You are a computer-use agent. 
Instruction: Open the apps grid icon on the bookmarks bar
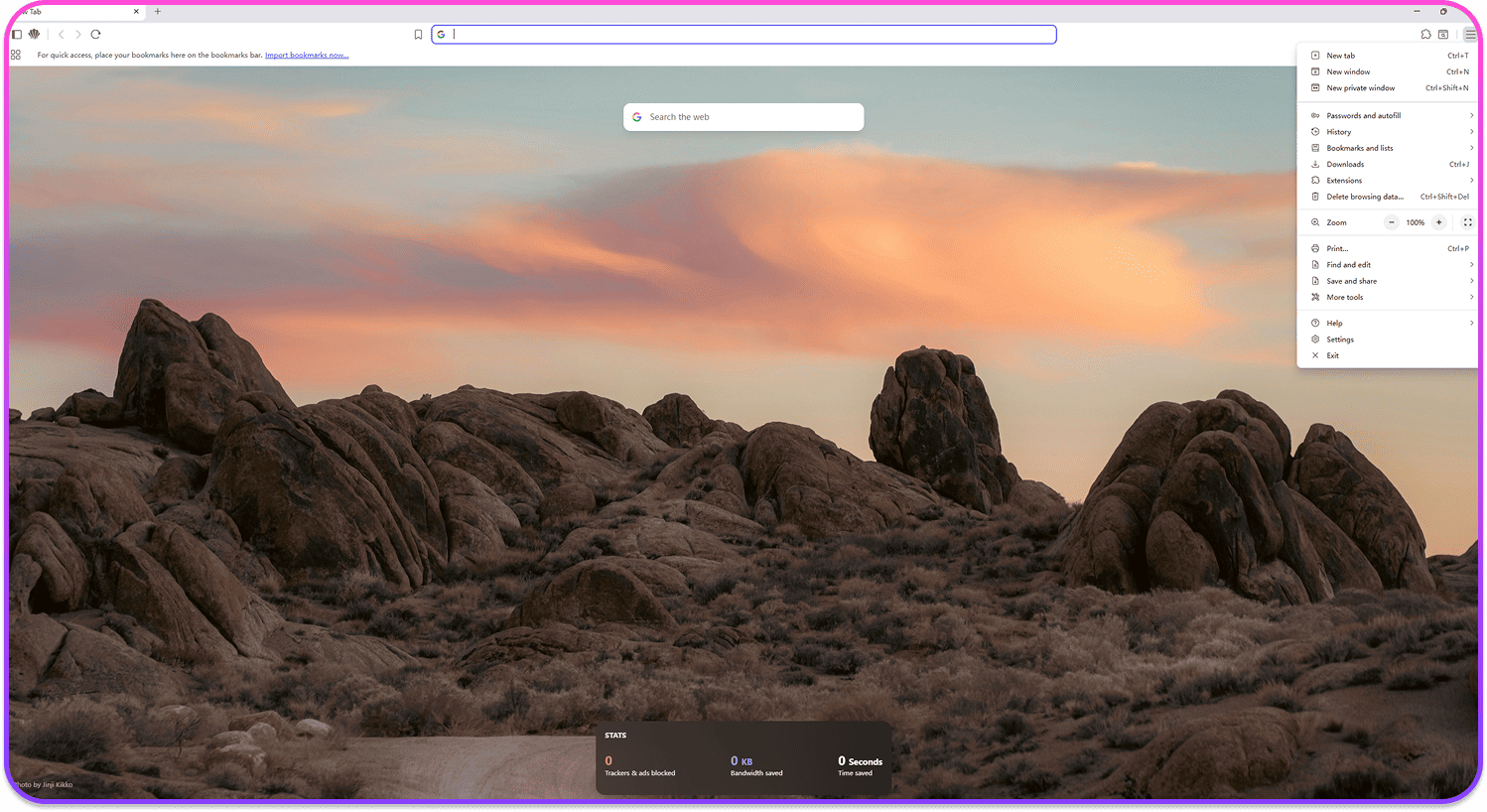[16, 56]
